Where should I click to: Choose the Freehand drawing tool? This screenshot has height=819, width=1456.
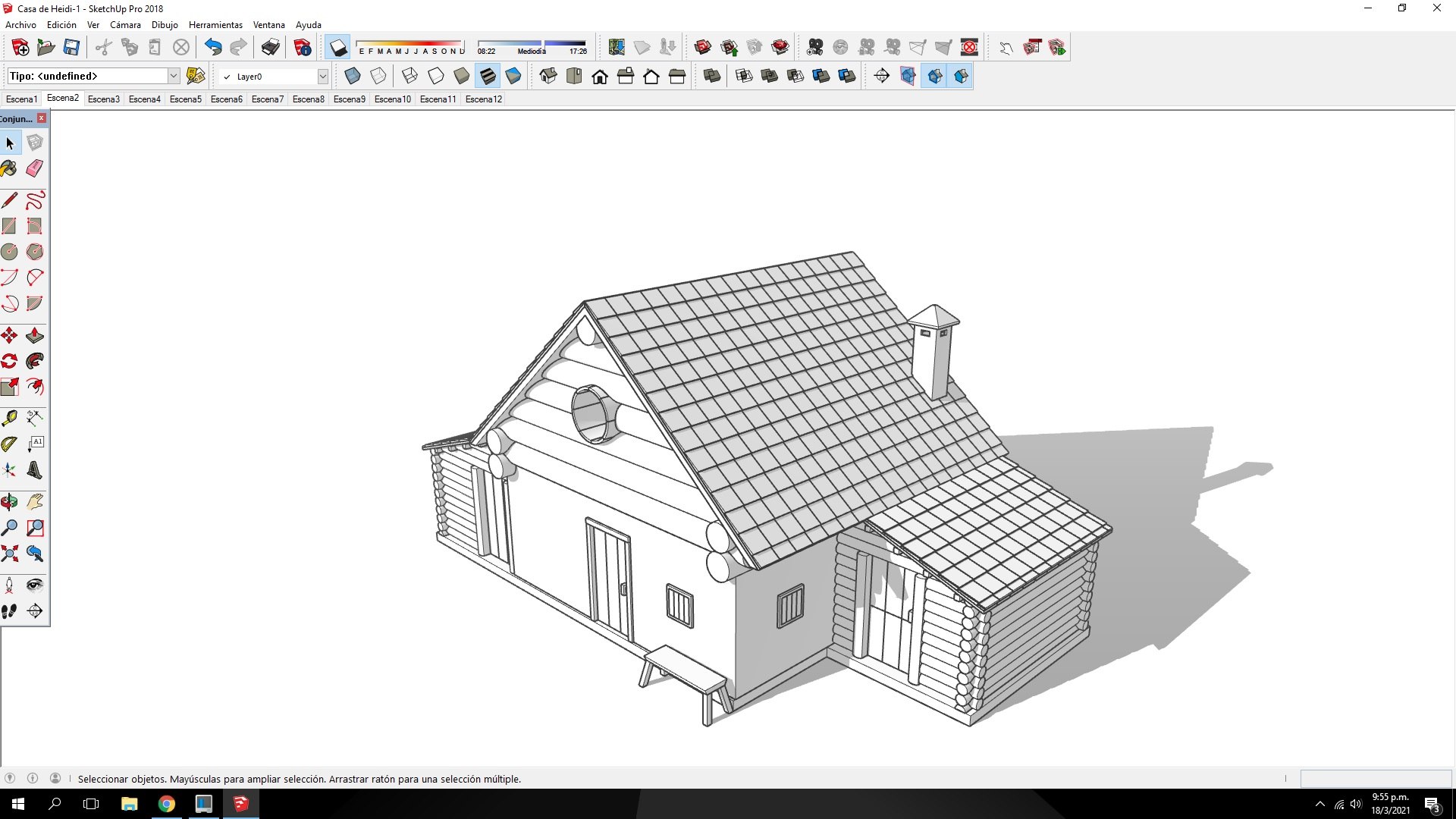pos(35,200)
